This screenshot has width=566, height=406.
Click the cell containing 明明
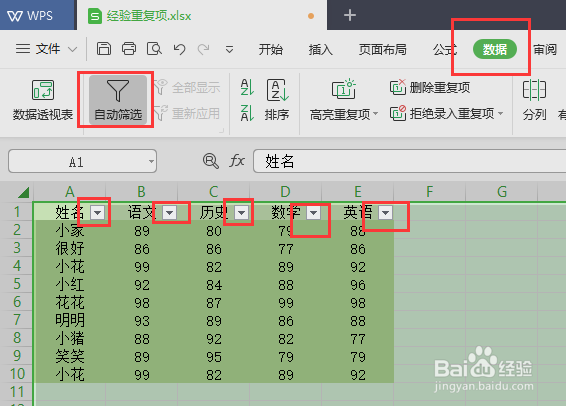click(70, 320)
